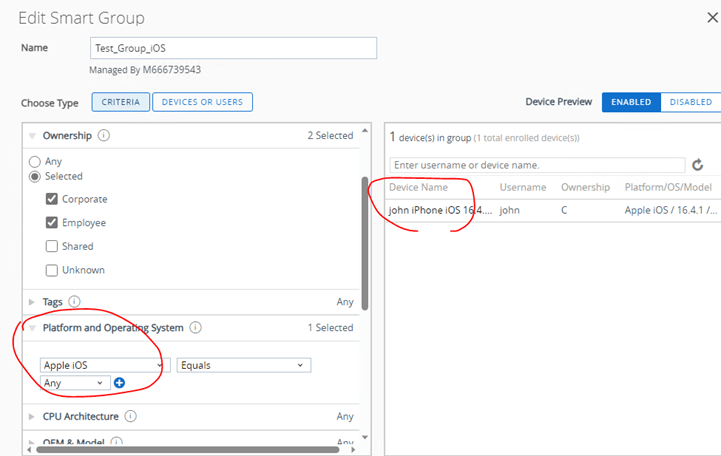Check the Unknown ownership checkbox
The image size is (721, 456).
coord(51,270)
